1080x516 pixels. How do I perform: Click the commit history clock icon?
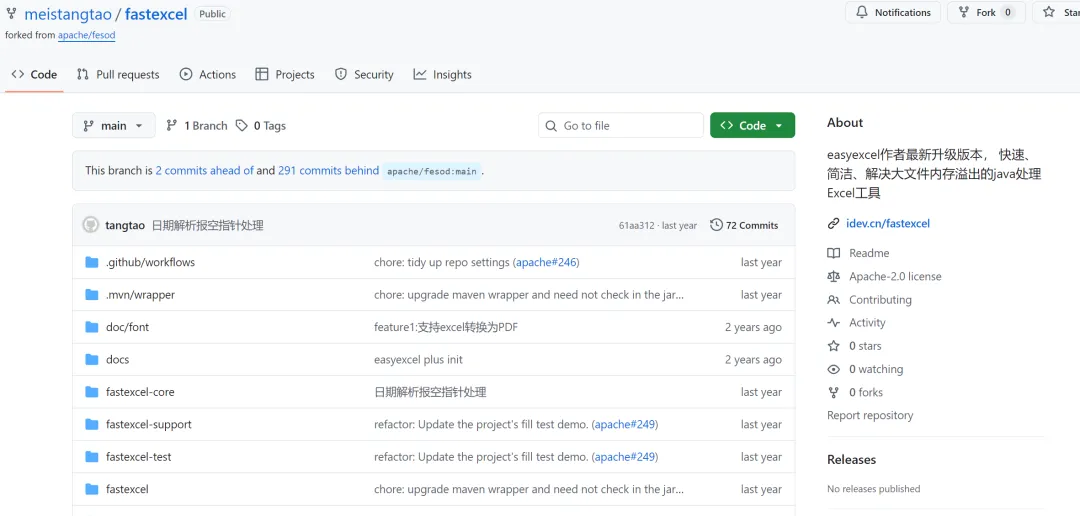coord(716,225)
